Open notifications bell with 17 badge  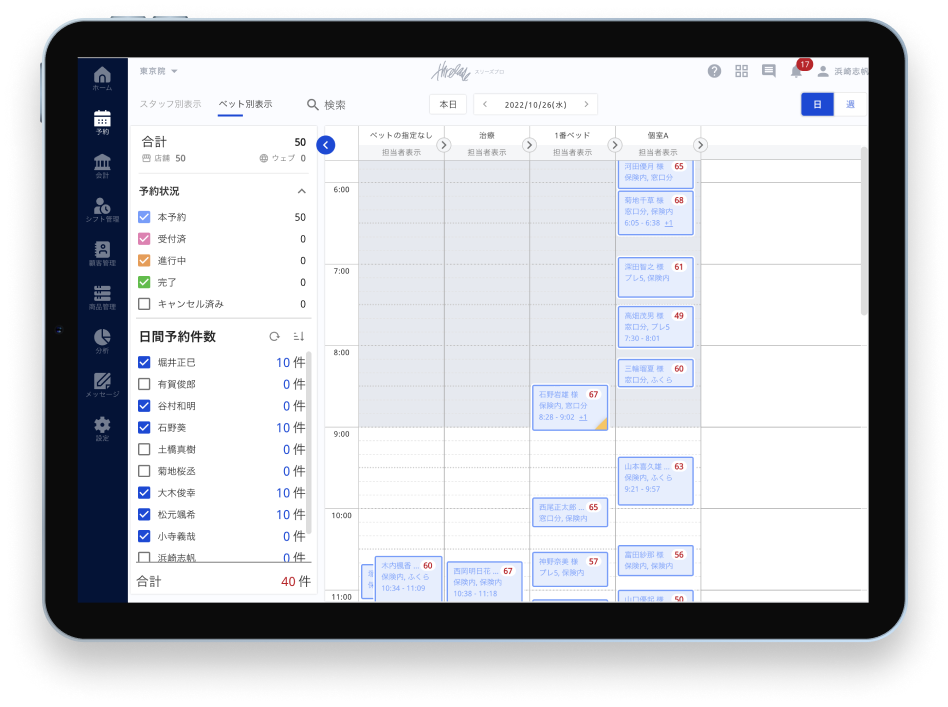[797, 71]
